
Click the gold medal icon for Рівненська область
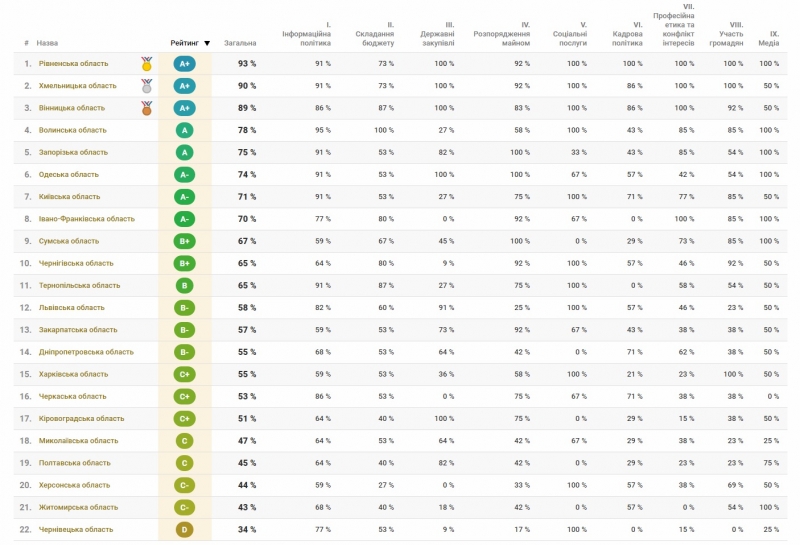click(147, 64)
